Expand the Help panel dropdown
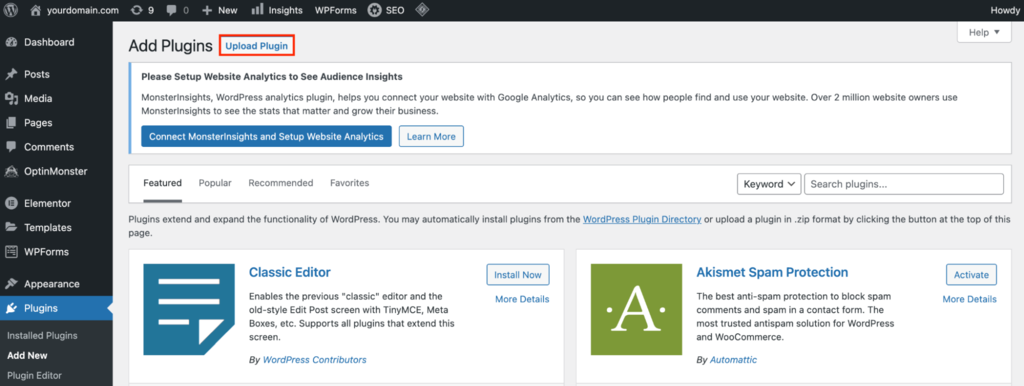Screen dimensions: 1024x386 pos(984,33)
